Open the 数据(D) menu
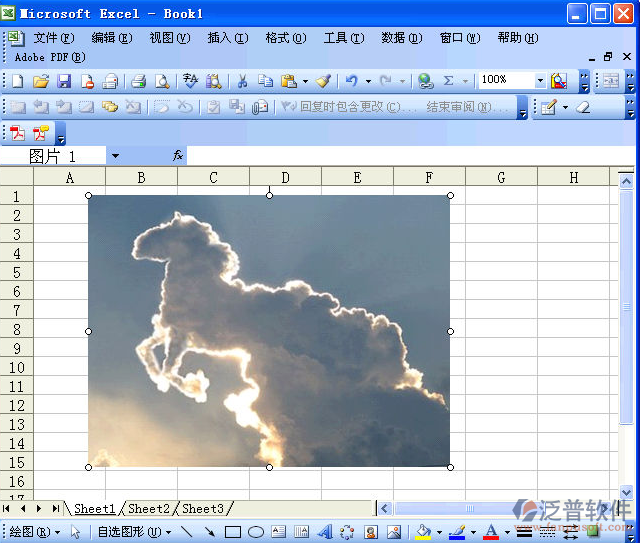Viewport: 642px width, 543px height. (402, 38)
